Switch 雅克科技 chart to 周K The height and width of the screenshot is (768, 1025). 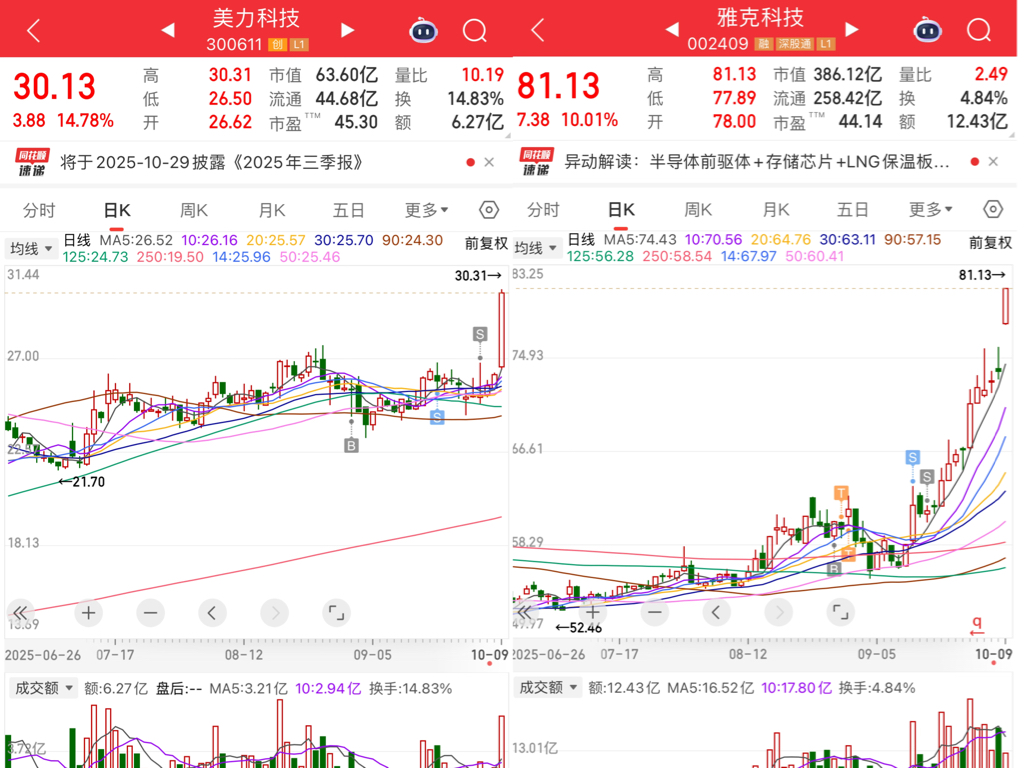point(697,210)
